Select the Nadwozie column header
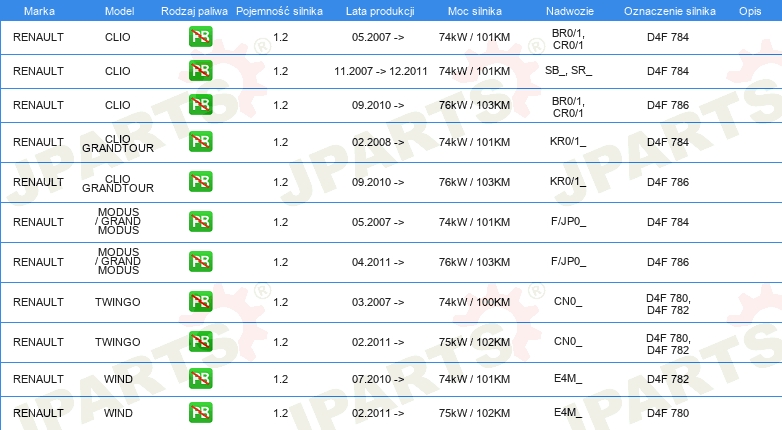This screenshot has height=430, width=782. tap(570, 11)
